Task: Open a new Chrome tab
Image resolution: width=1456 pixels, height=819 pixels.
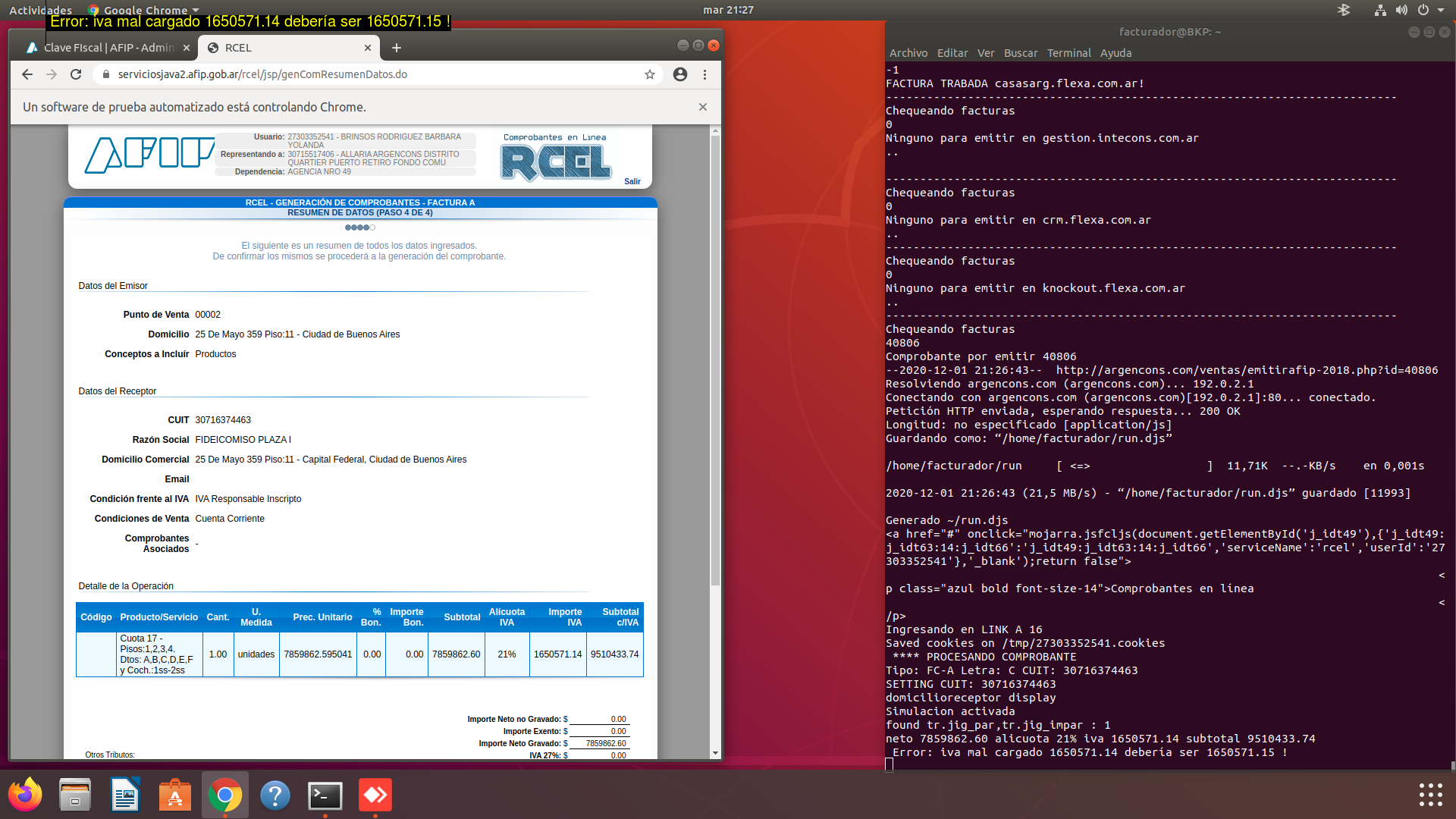Action: pos(396,48)
